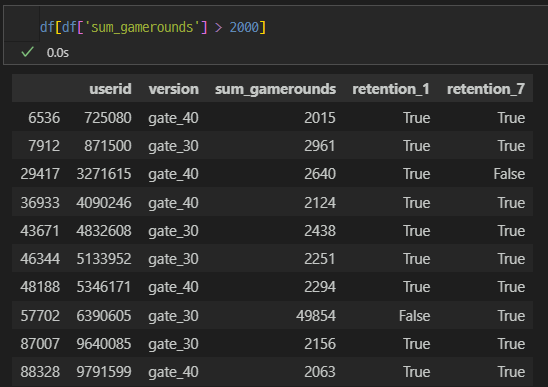
Task: Click the sum_gamerounds column header
Action: (275, 89)
